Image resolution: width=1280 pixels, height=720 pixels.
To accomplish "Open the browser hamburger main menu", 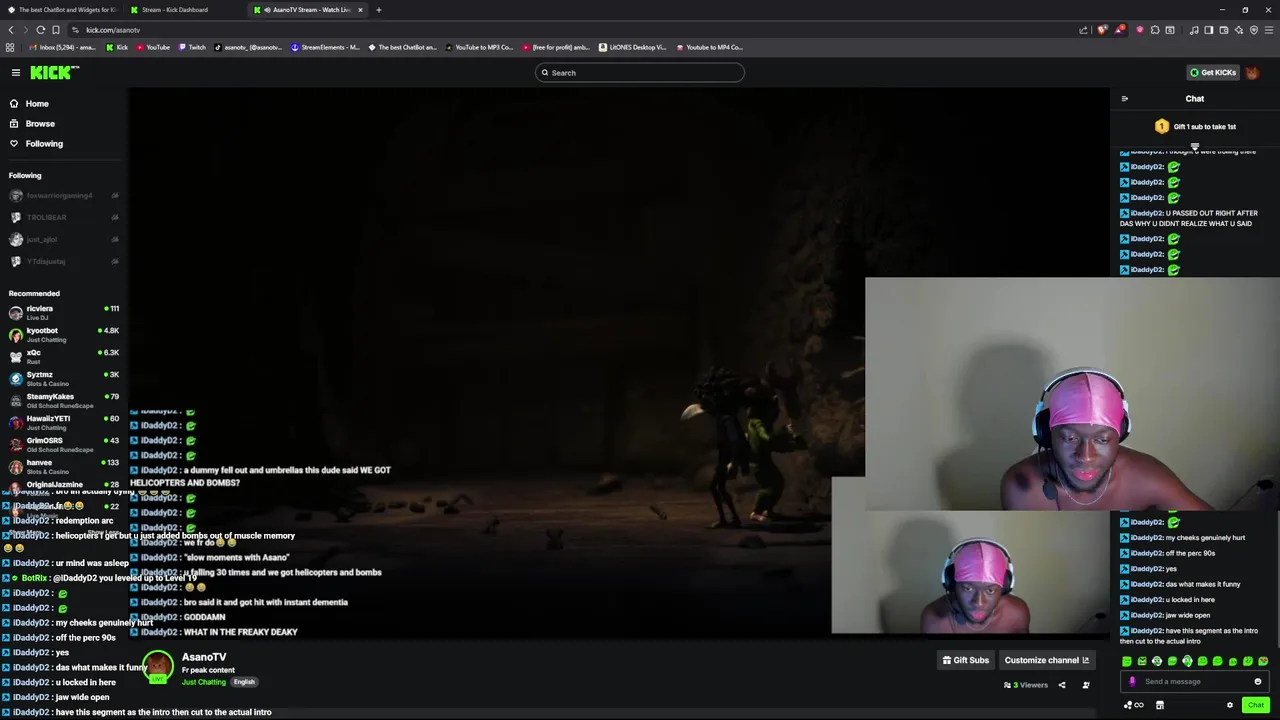I will [1269, 30].
